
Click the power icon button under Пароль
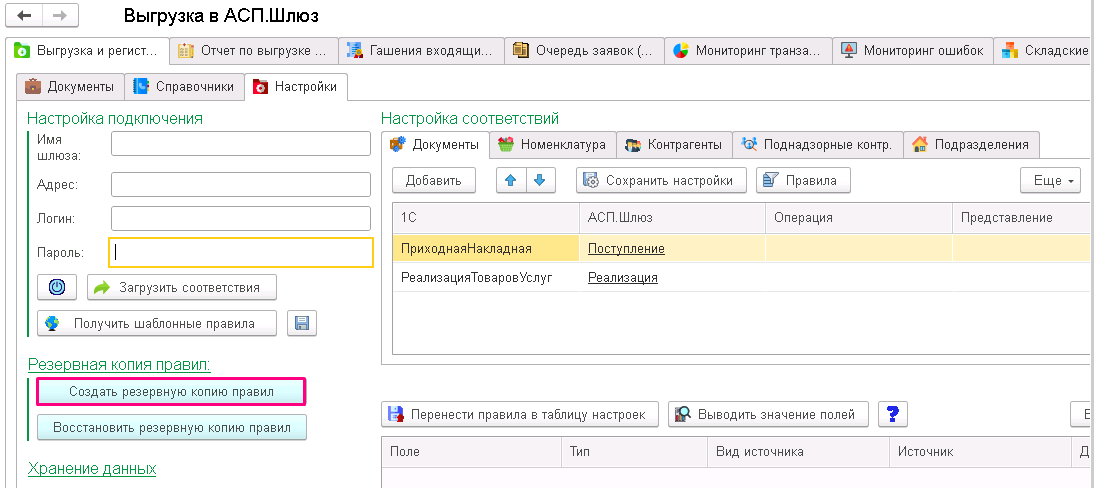(x=57, y=287)
